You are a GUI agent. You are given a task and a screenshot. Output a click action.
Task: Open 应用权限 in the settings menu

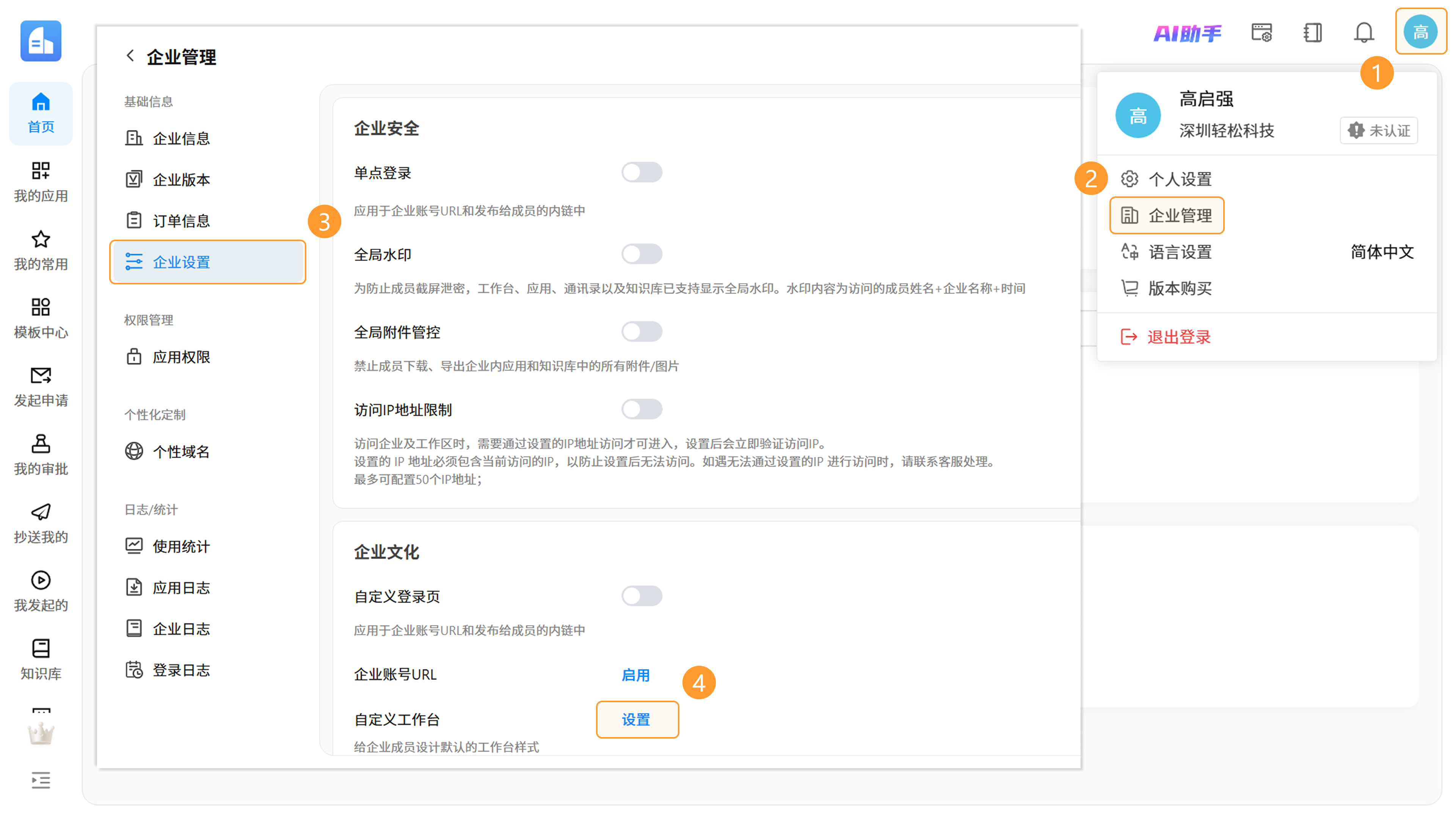(x=208, y=357)
